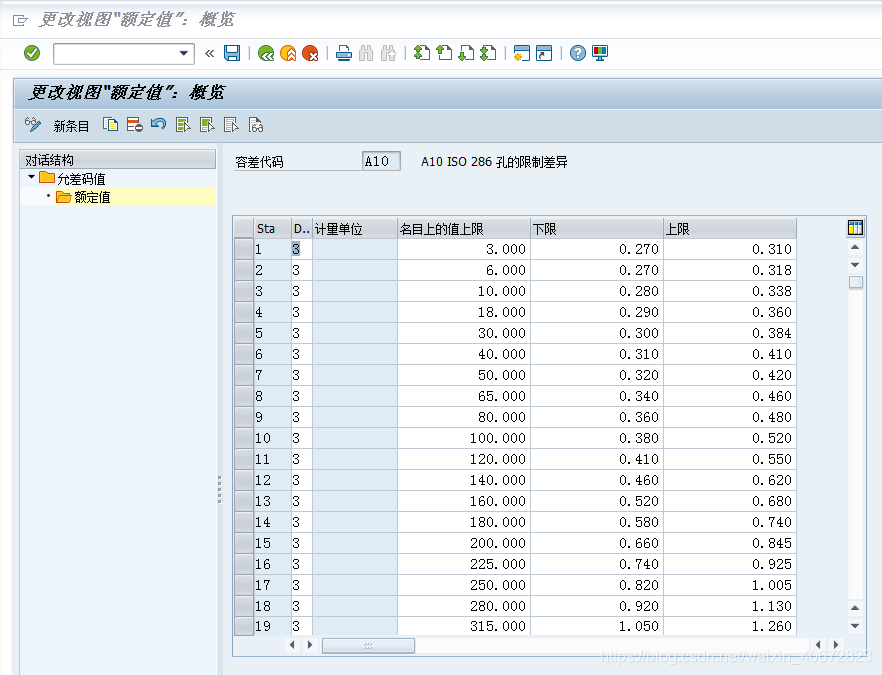
Task: Select row 15 with its row selector
Action: (x=244, y=543)
